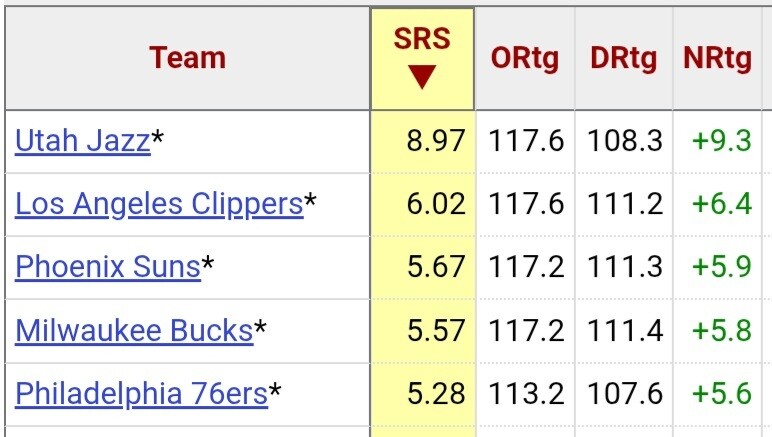Sort by the Team column header
The width and height of the screenshot is (772, 437).
click(x=188, y=58)
